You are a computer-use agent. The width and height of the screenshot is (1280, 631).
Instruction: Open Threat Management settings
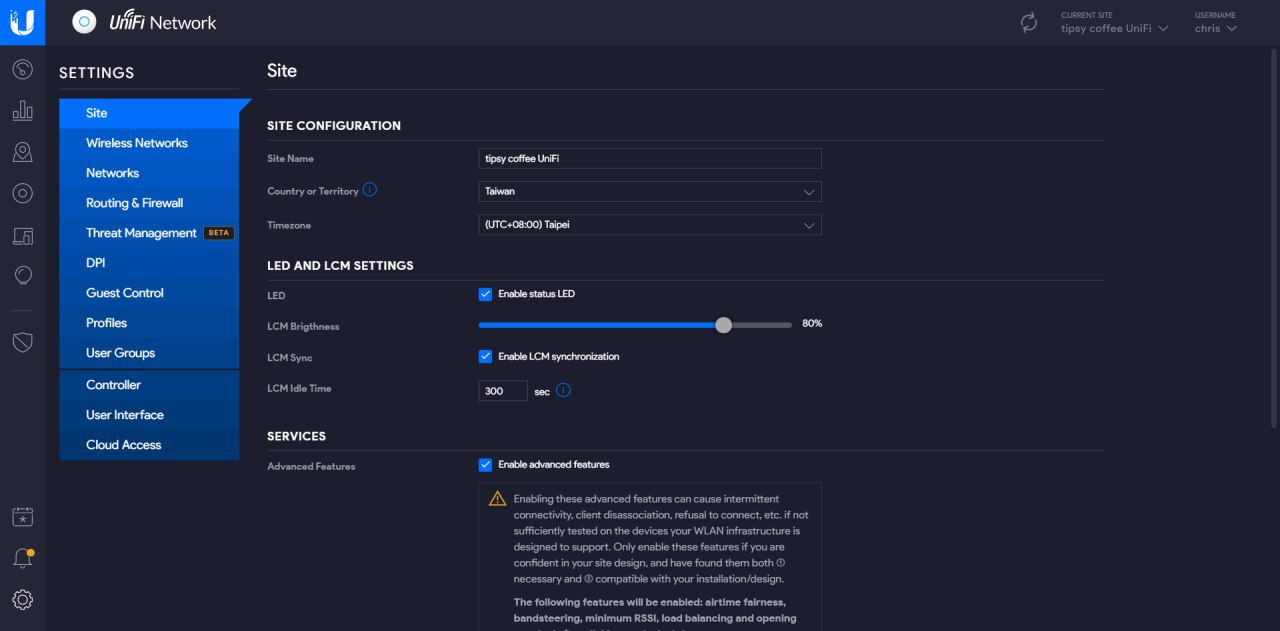click(x=149, y=233)
